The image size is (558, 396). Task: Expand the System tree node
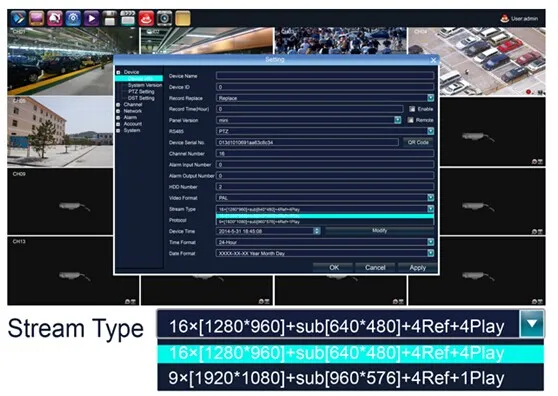[118, 130]
